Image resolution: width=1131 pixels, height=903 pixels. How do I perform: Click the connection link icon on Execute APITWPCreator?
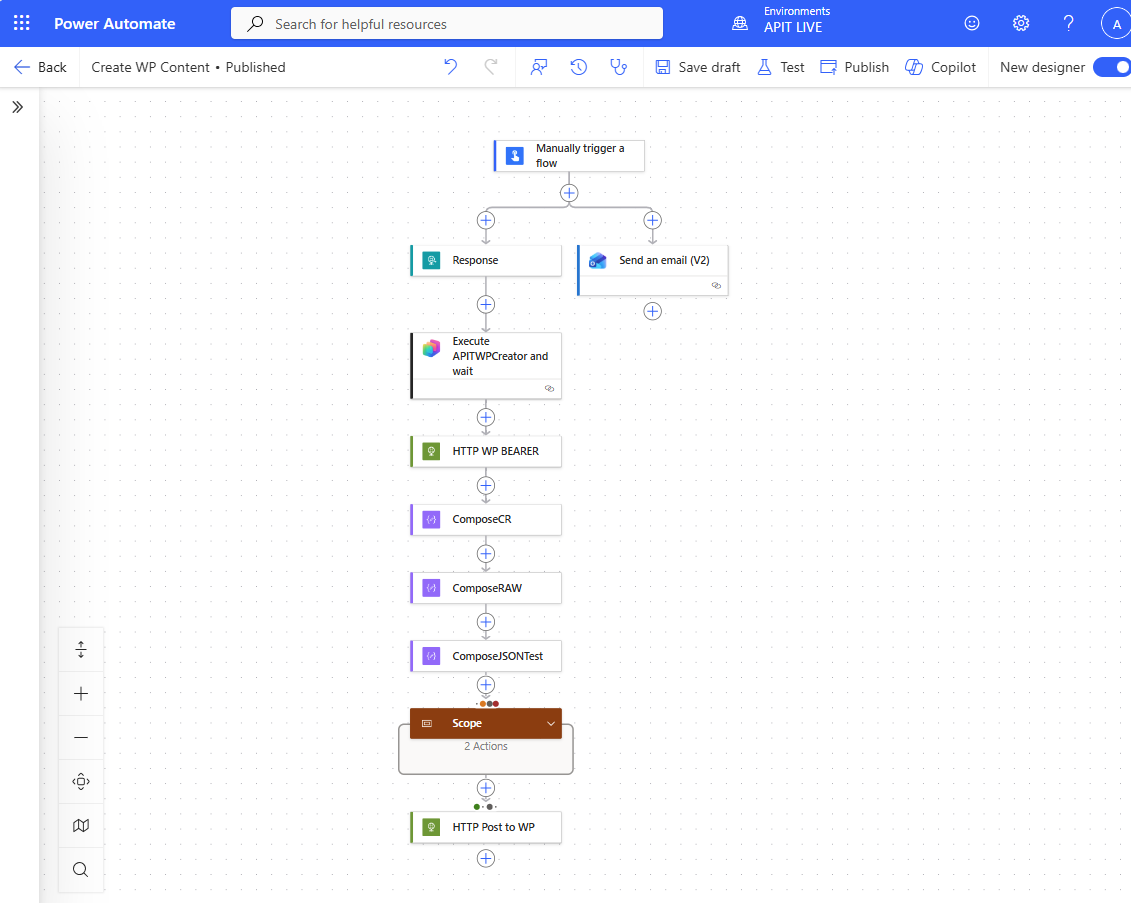pyautogui.click(x=550, y=389)
